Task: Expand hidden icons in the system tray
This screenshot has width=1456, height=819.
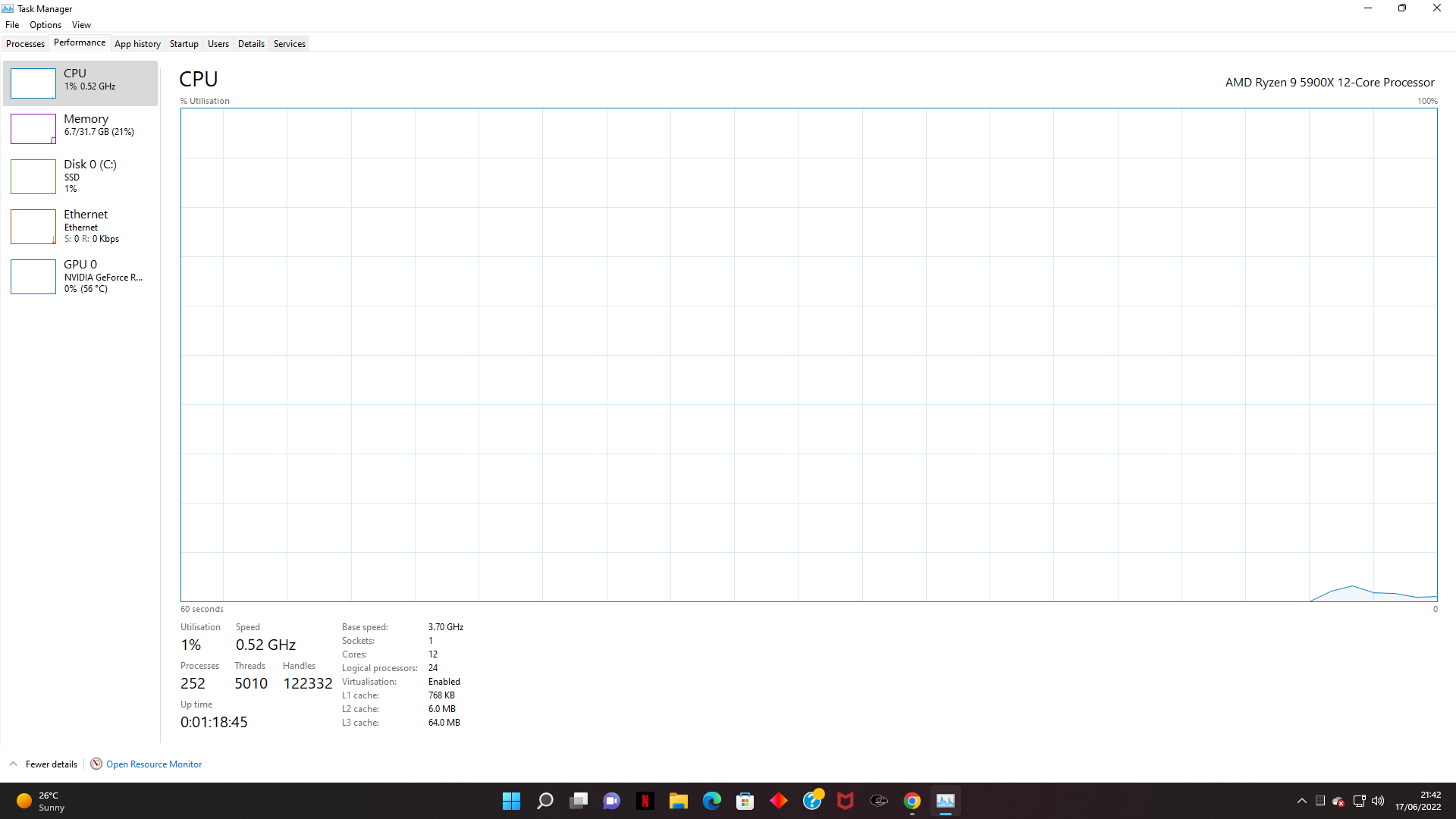Action: tap(1301, 800)
